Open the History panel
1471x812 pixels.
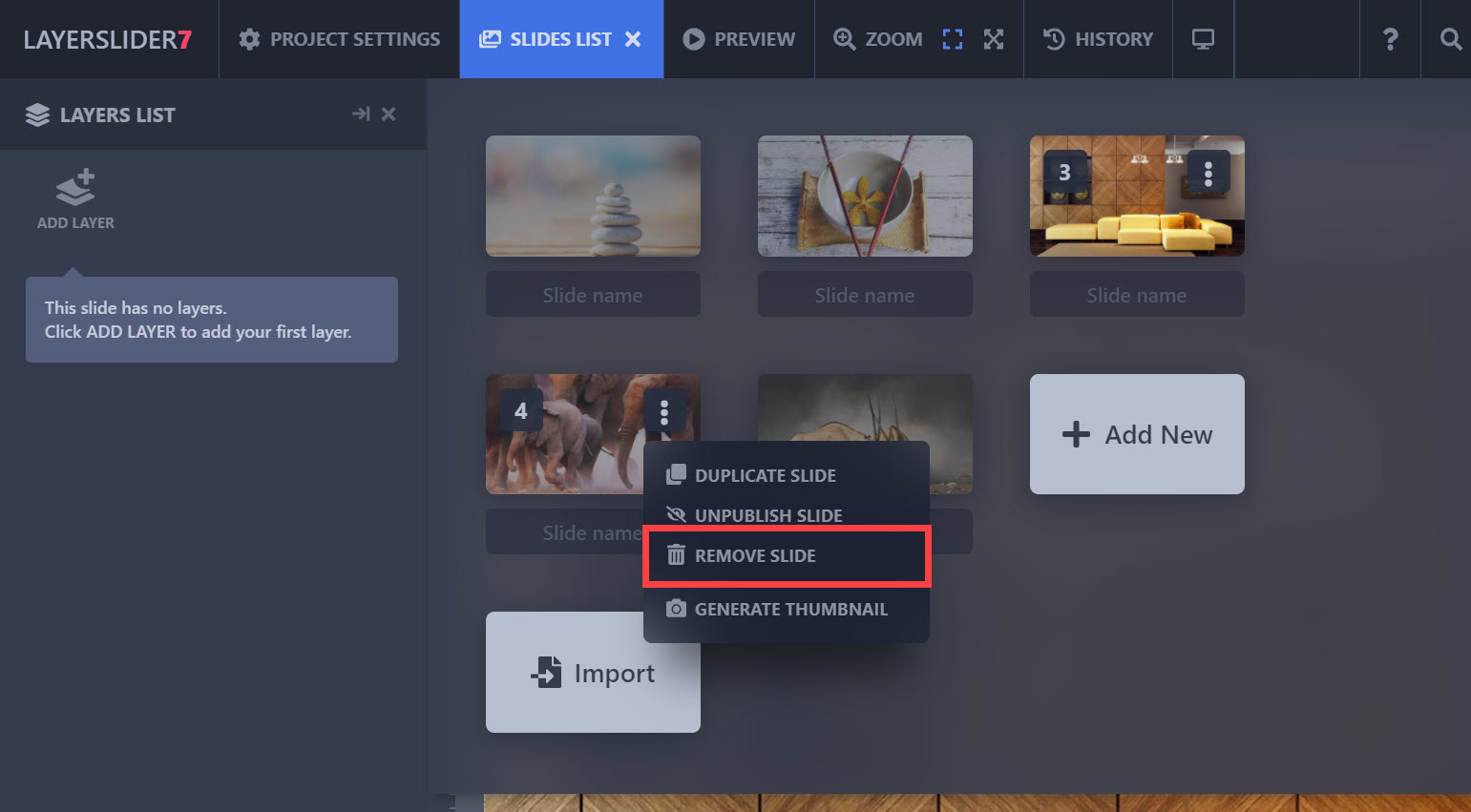point(1098,39)
